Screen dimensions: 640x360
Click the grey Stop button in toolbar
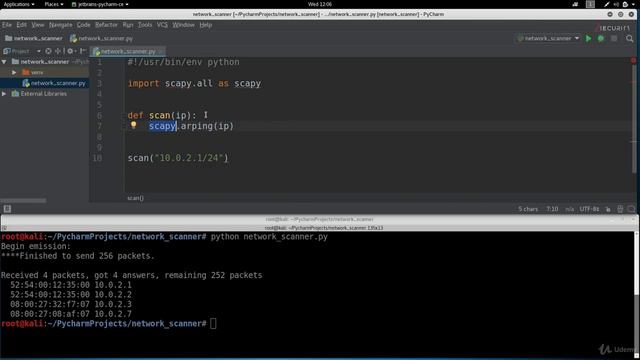click(614, 38)
